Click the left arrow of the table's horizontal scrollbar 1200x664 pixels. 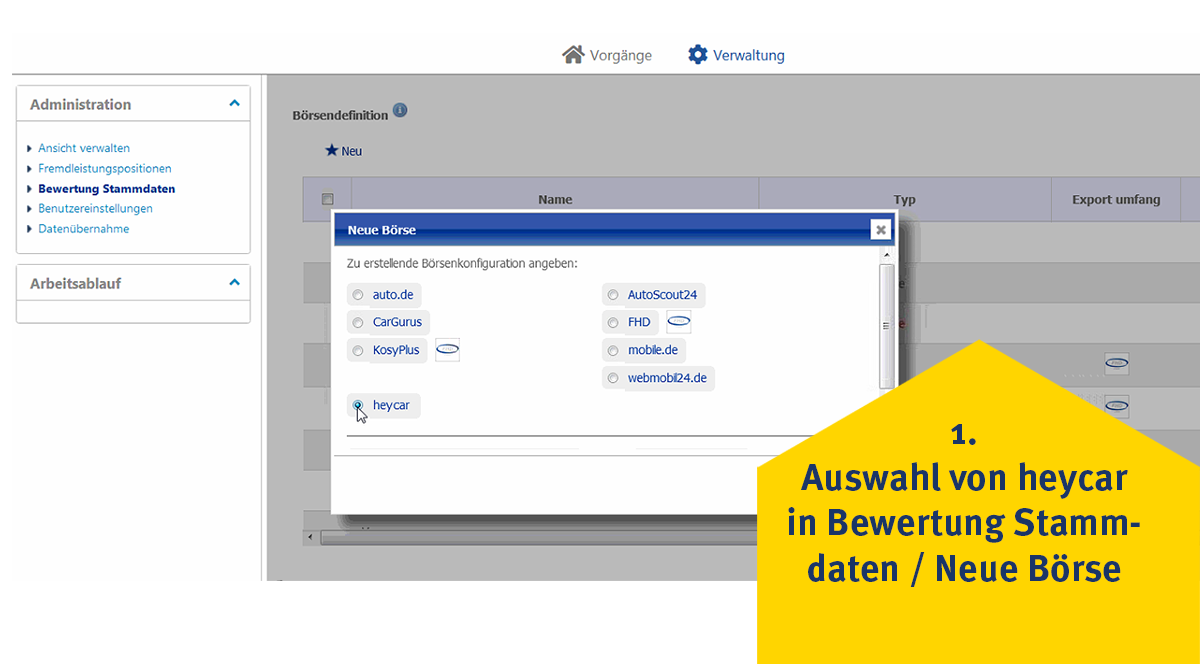click(310, 538)
